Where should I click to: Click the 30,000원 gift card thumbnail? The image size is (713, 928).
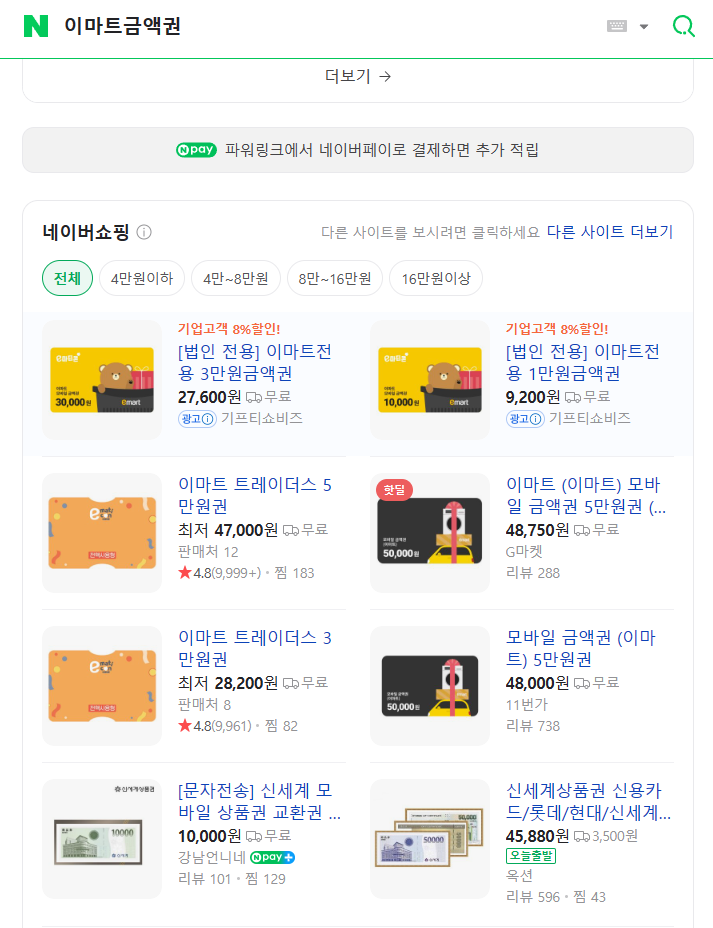(102, 380)
